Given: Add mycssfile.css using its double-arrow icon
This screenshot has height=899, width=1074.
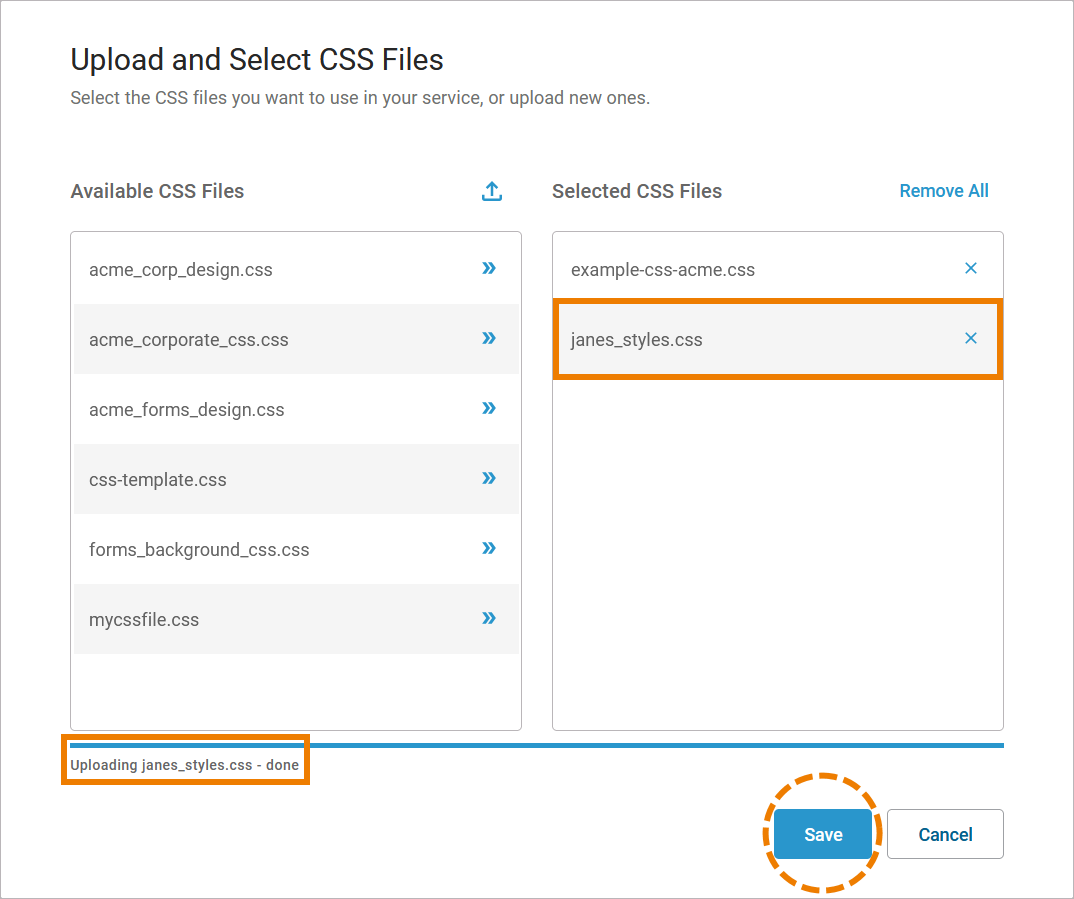Looking at the screenshot, I should [x=489, y=618].
